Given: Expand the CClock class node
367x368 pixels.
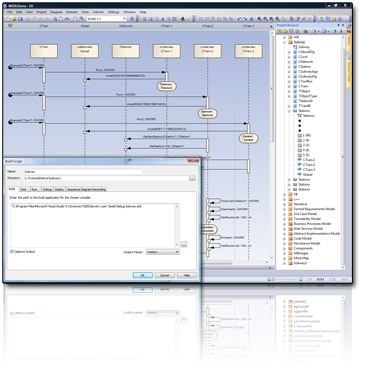Looking at the screenshot, I should click(289, 57).
